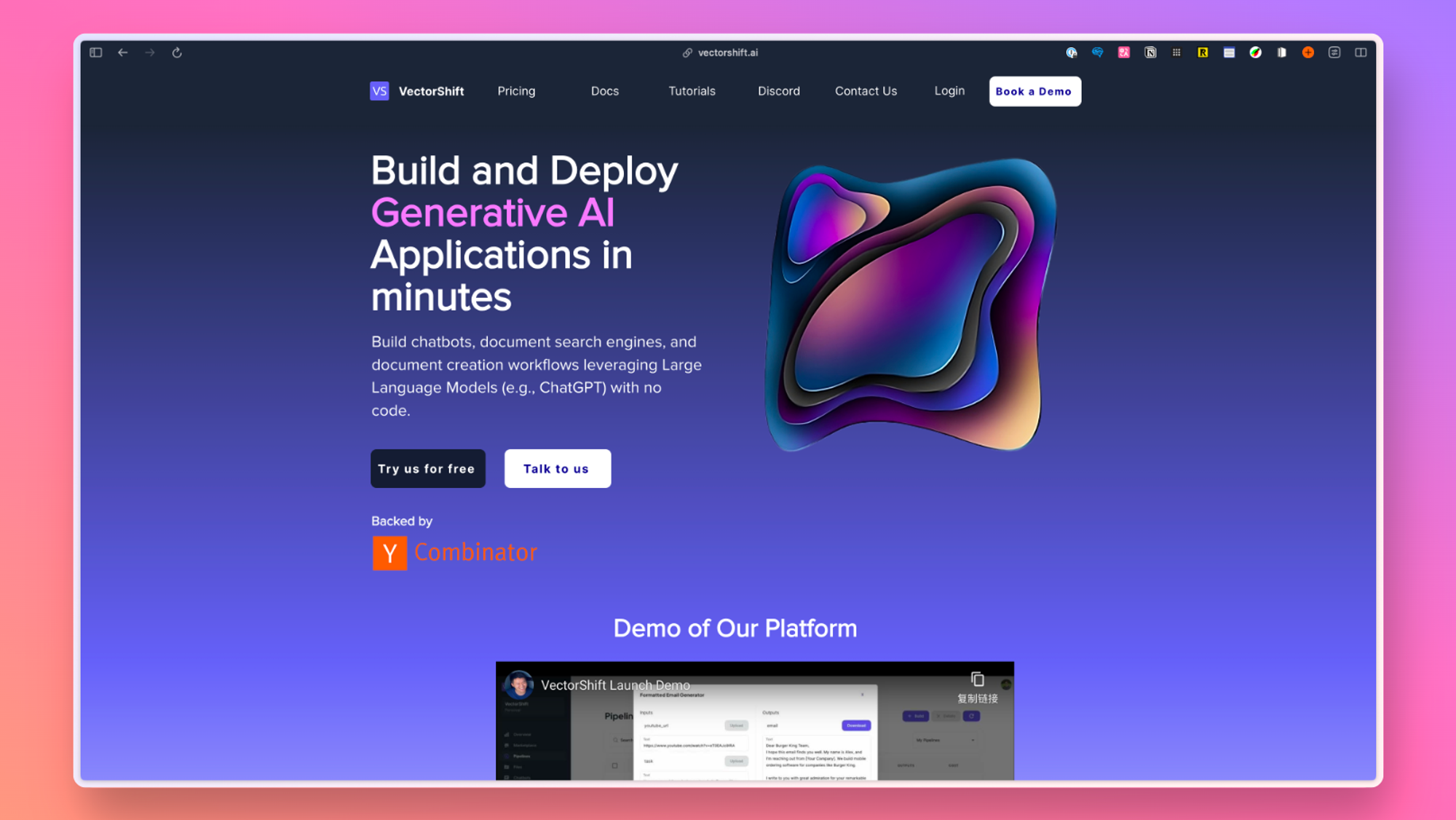Click the 'Demo of Our Platform' heading
The width and height of the screenshot is (1456, 820).
[735, 628]
